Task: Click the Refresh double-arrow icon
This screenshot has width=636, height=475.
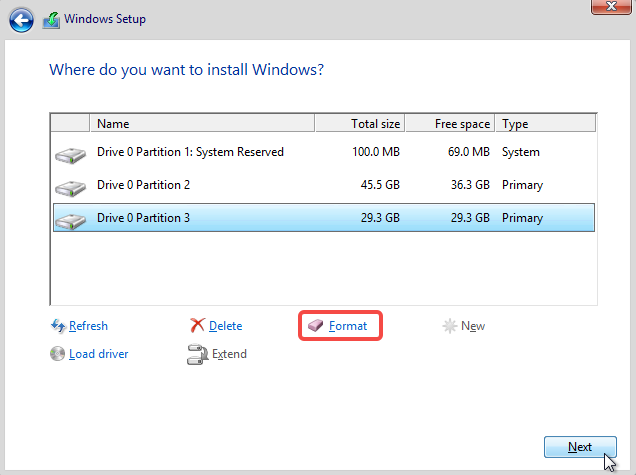Action: [x=58, y=326]
